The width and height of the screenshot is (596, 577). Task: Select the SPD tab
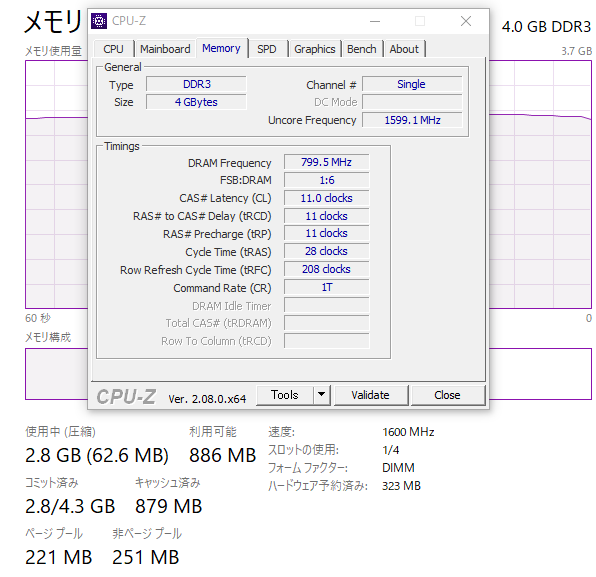pos(267,49)
